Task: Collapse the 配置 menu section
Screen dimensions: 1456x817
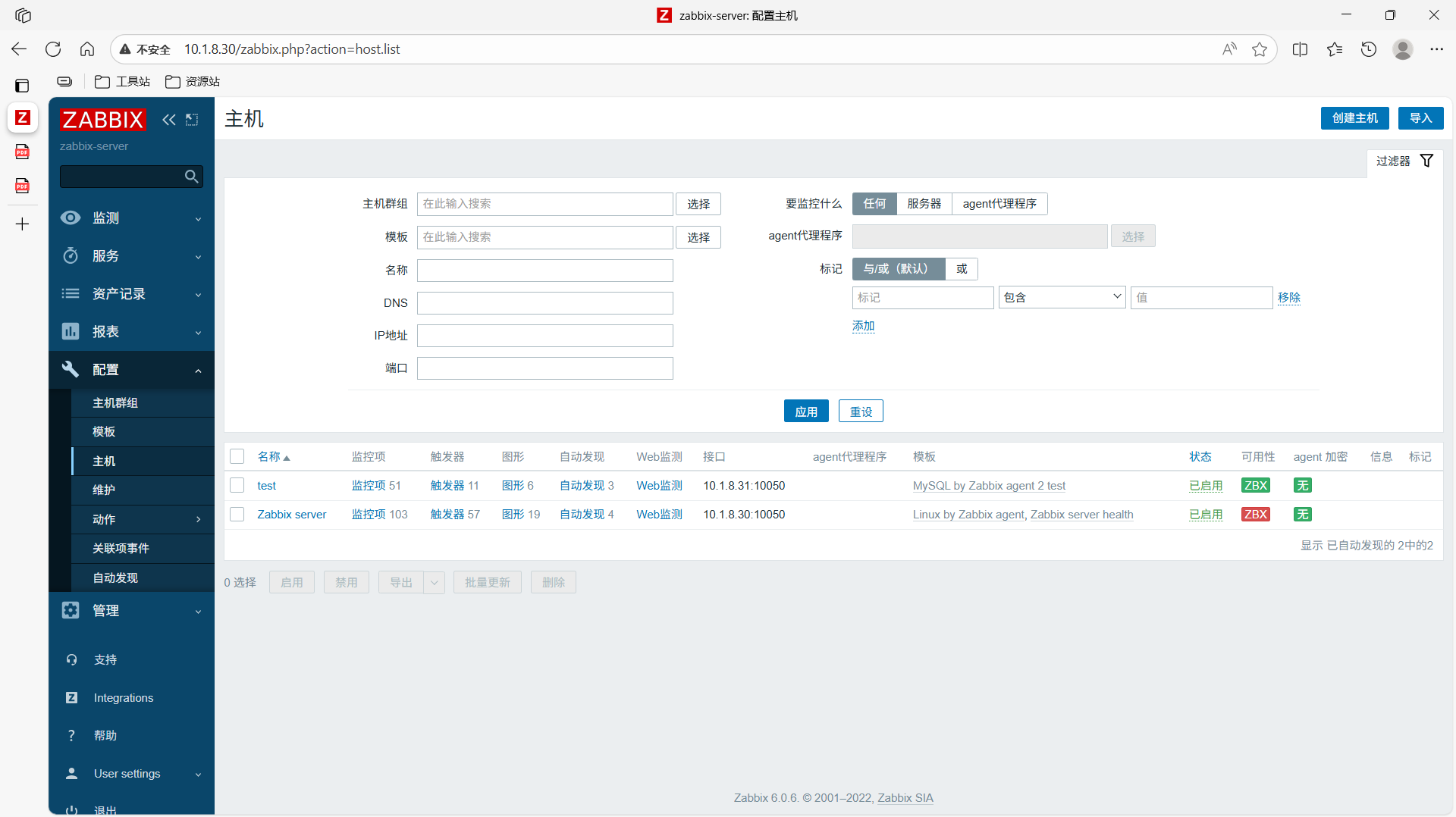Action: point(131,370)
